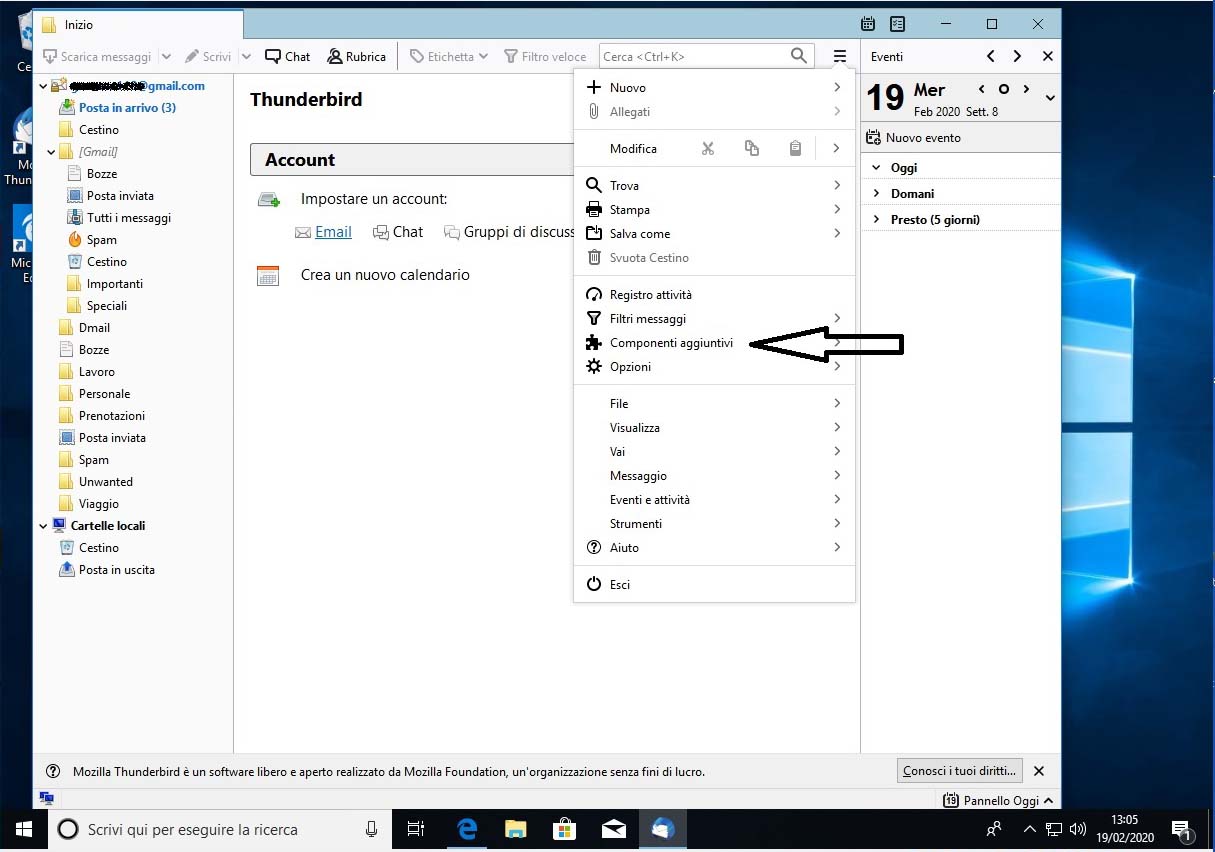Open Nuovo menu entry
The image size is (1215, 852).
714,88
